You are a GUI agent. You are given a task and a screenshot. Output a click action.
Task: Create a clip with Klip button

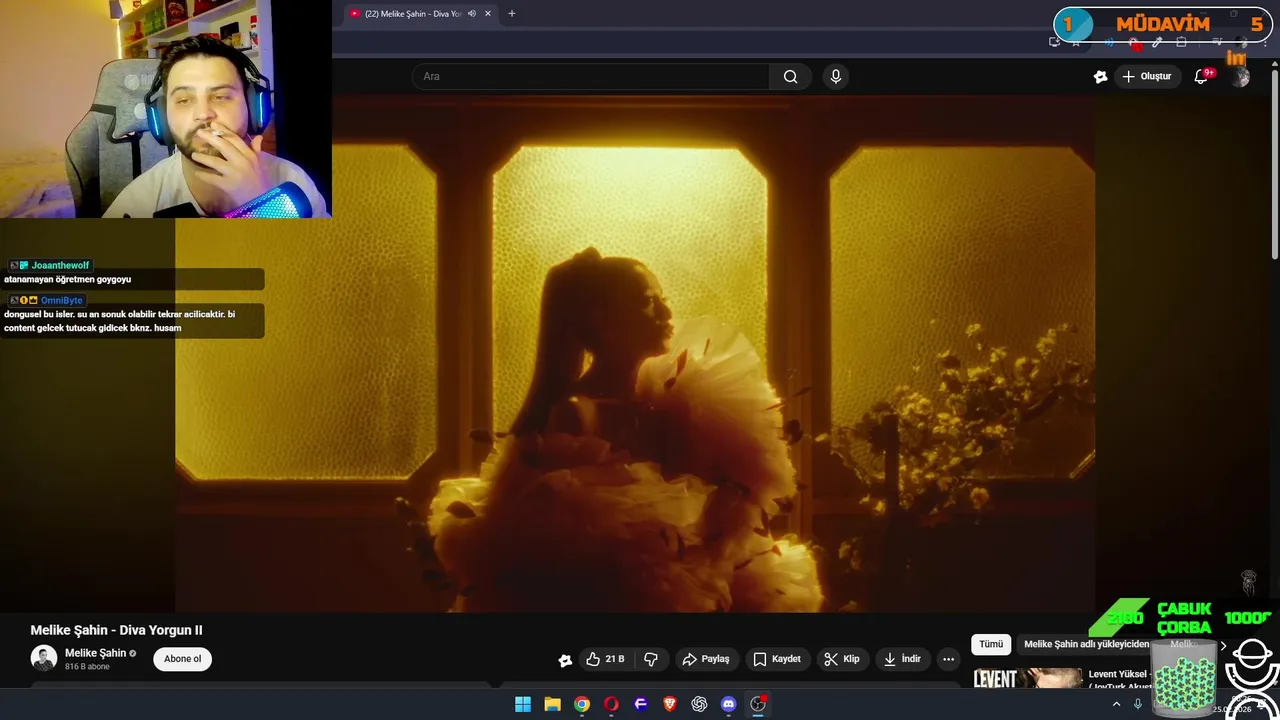[841, 659]
